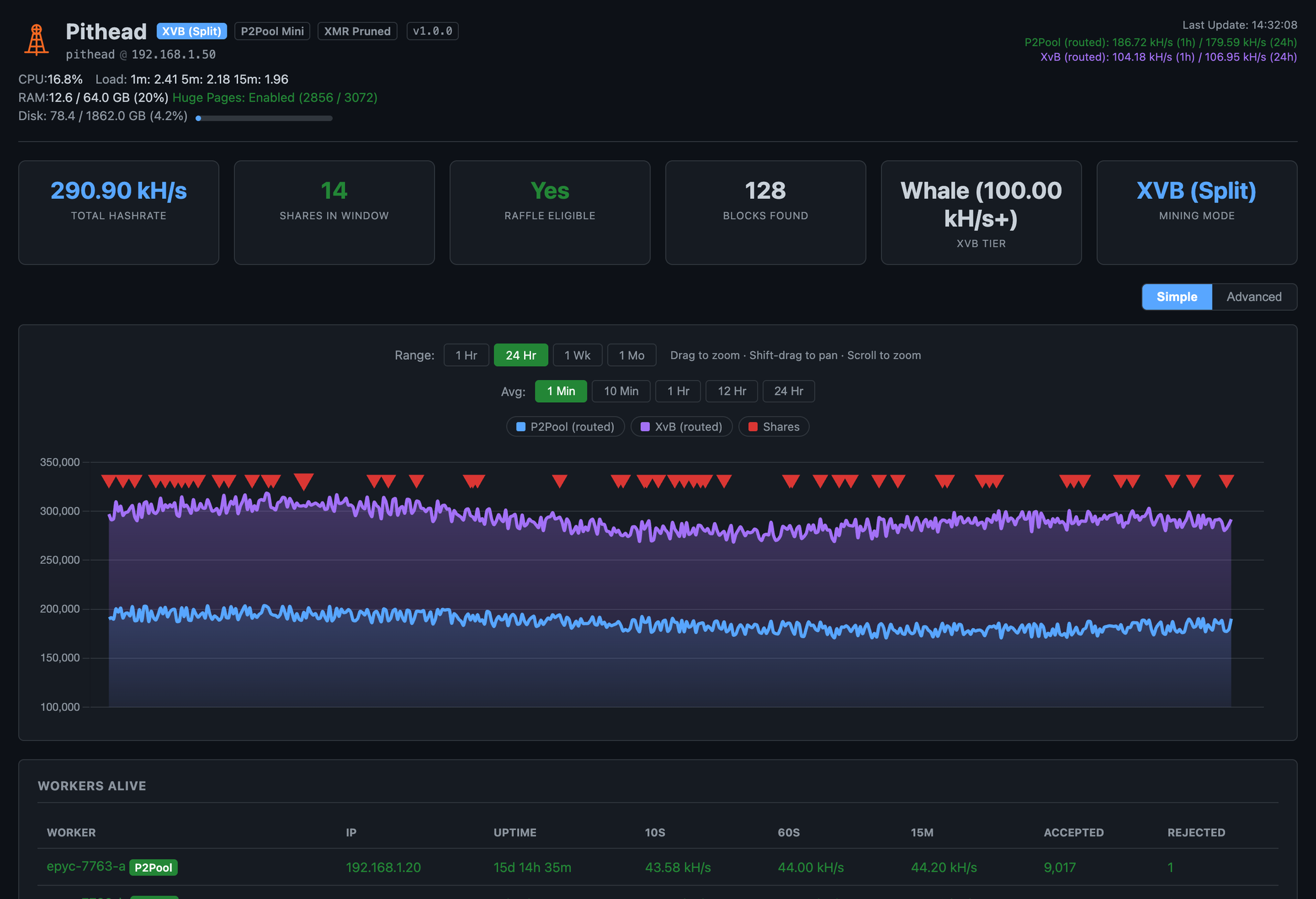Click the red Shares legend color swatch
The width and height of the screenshot is (1316, 899).
coord(753,427)
